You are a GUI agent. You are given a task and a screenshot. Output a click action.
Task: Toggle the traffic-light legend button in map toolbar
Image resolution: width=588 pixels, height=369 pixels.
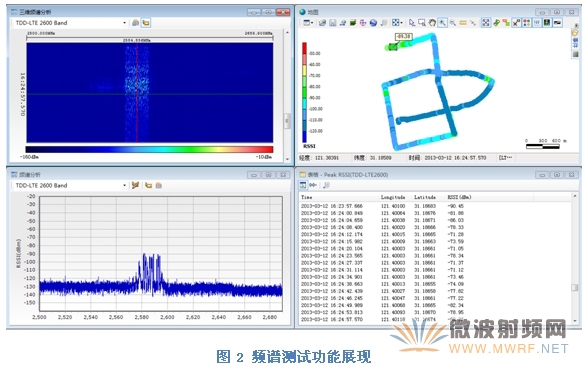(x=526, y=23)
